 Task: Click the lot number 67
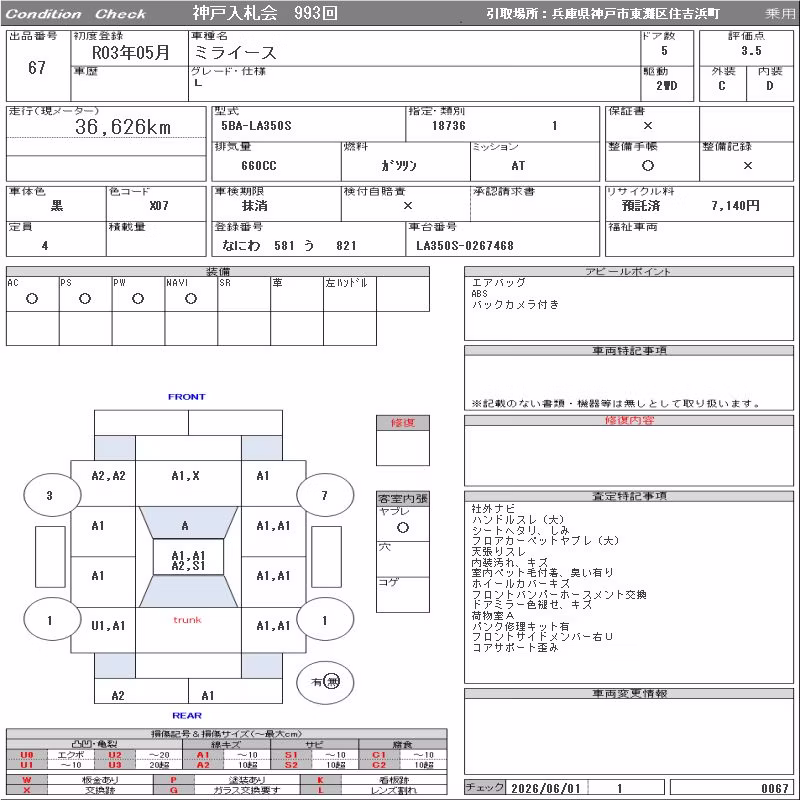click(37, 67)
